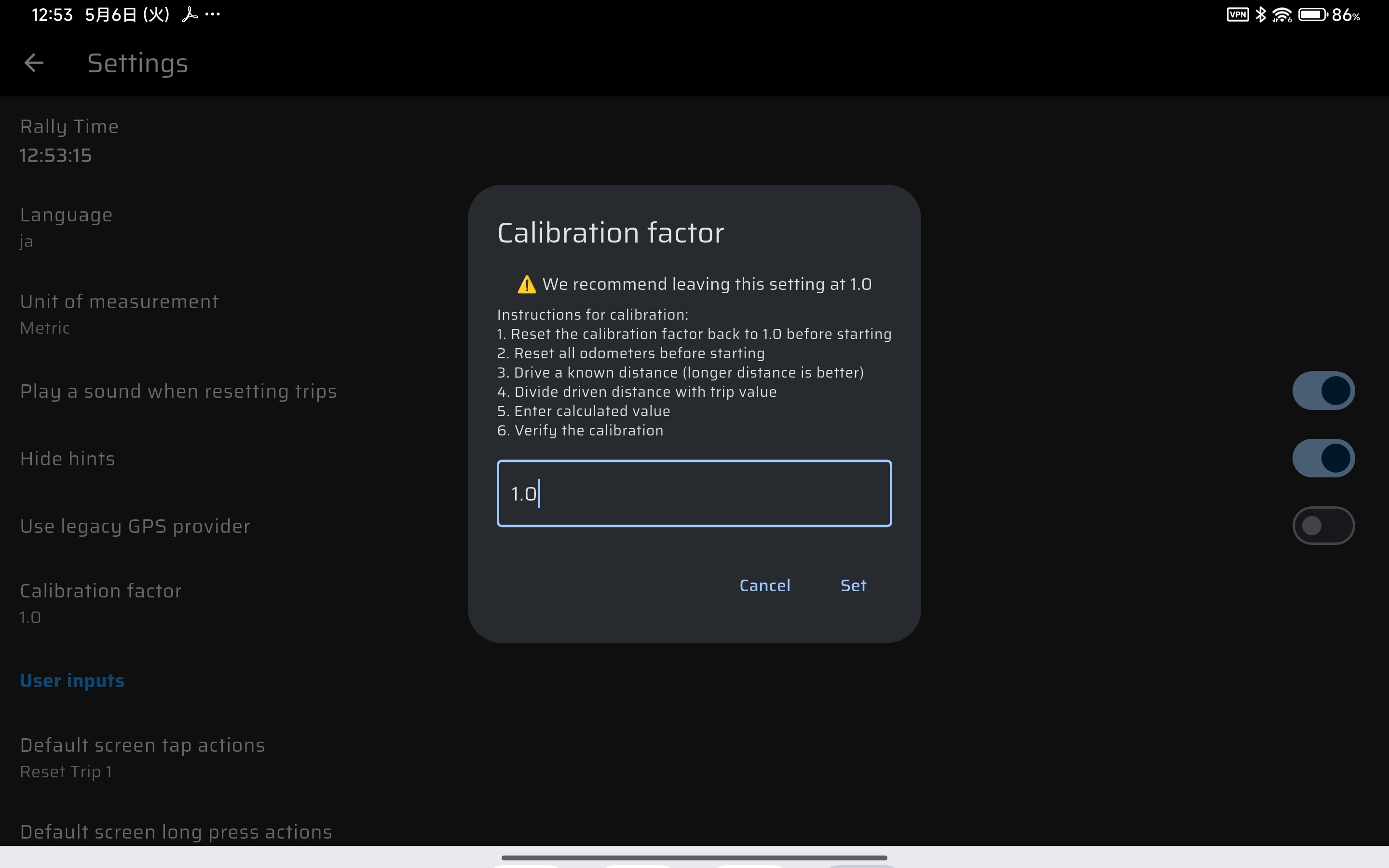Image resolution: width=1389 pixels, height=868 pixels.
Task: Tap instruction 'Divide driven distance with trip value'
Action: click(x=637, y=392)
